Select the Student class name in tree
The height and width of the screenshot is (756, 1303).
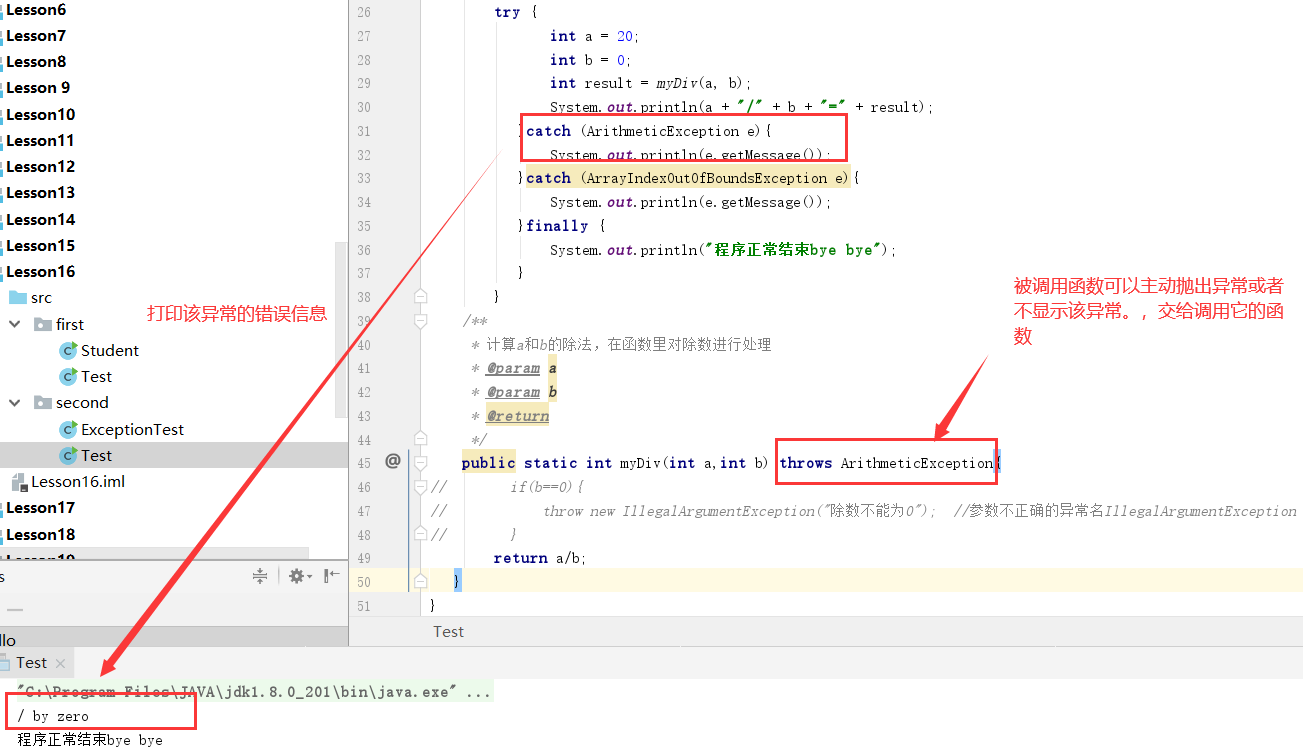[110, 350]
